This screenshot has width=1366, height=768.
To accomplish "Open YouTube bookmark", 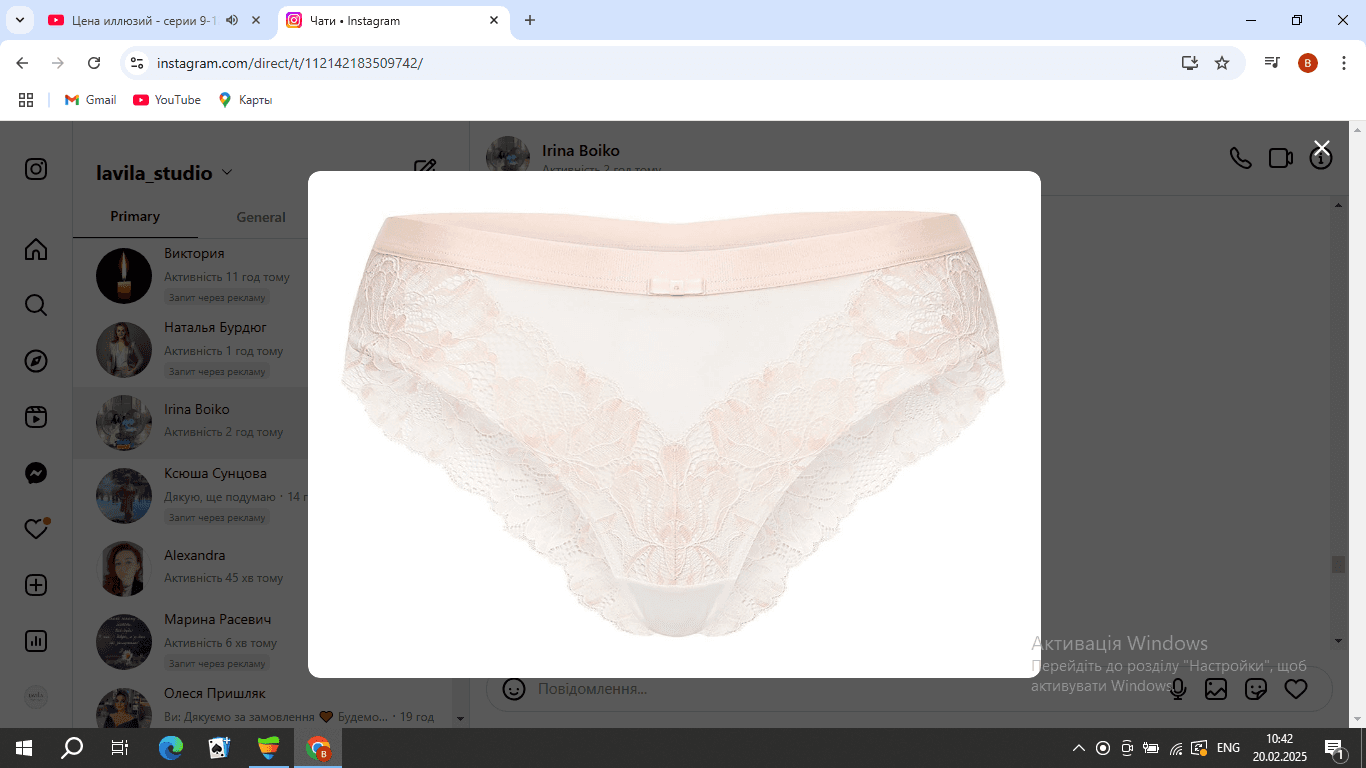I will (x=167, y=100).
